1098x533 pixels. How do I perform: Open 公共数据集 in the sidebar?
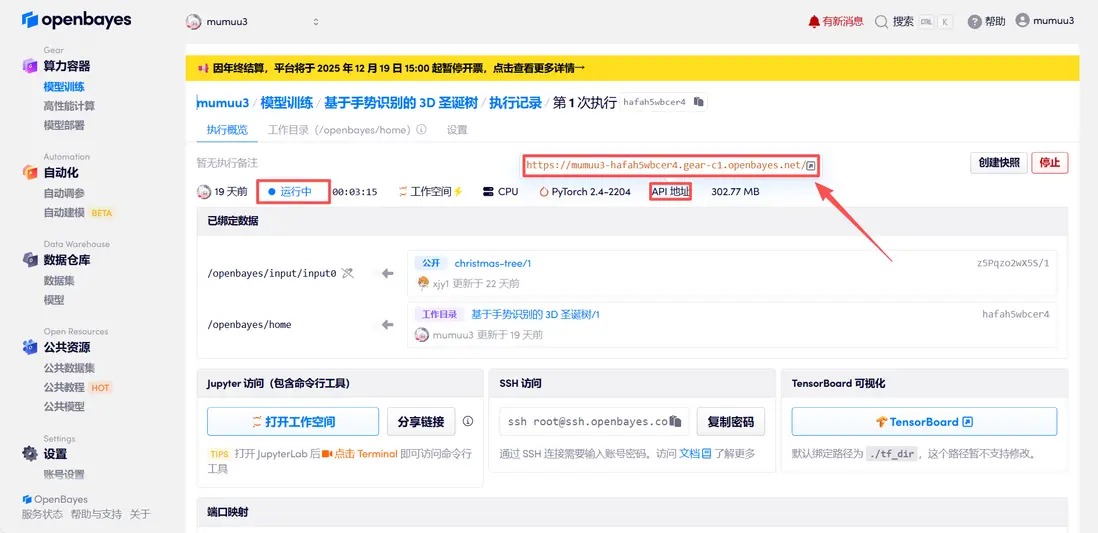pos(69,368)
